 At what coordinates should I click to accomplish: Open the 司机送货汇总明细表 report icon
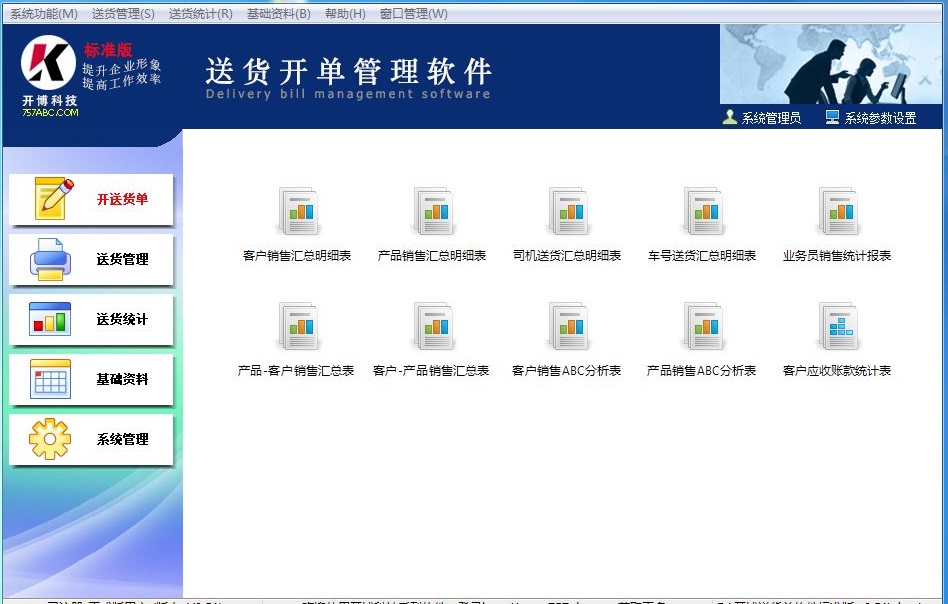click(569, 212)
